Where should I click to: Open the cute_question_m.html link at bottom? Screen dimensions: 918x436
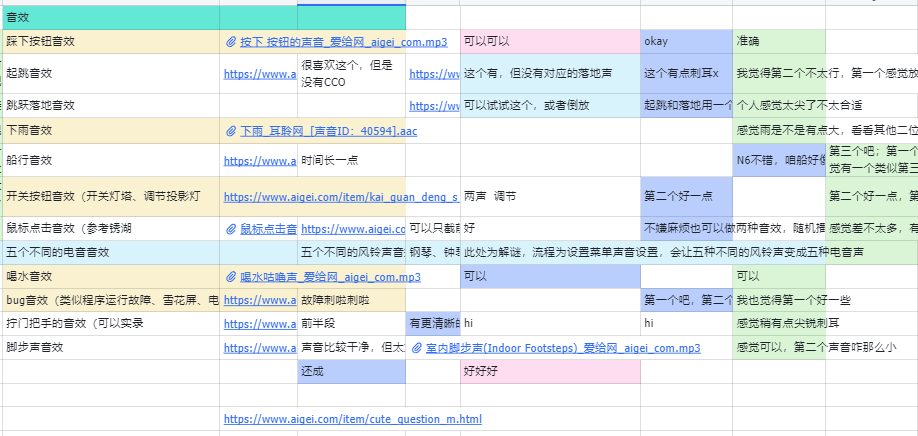pos(352,419)
